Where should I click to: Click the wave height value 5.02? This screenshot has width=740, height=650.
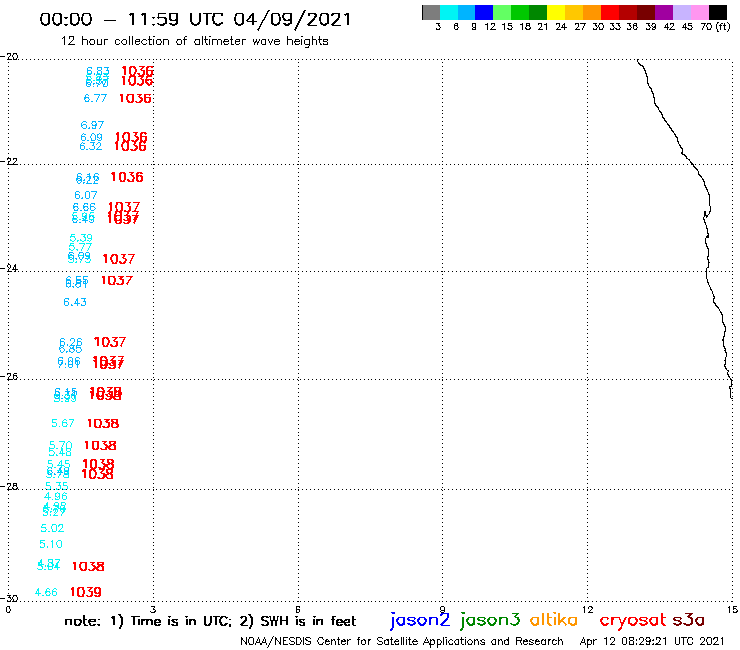click(52, 528)
